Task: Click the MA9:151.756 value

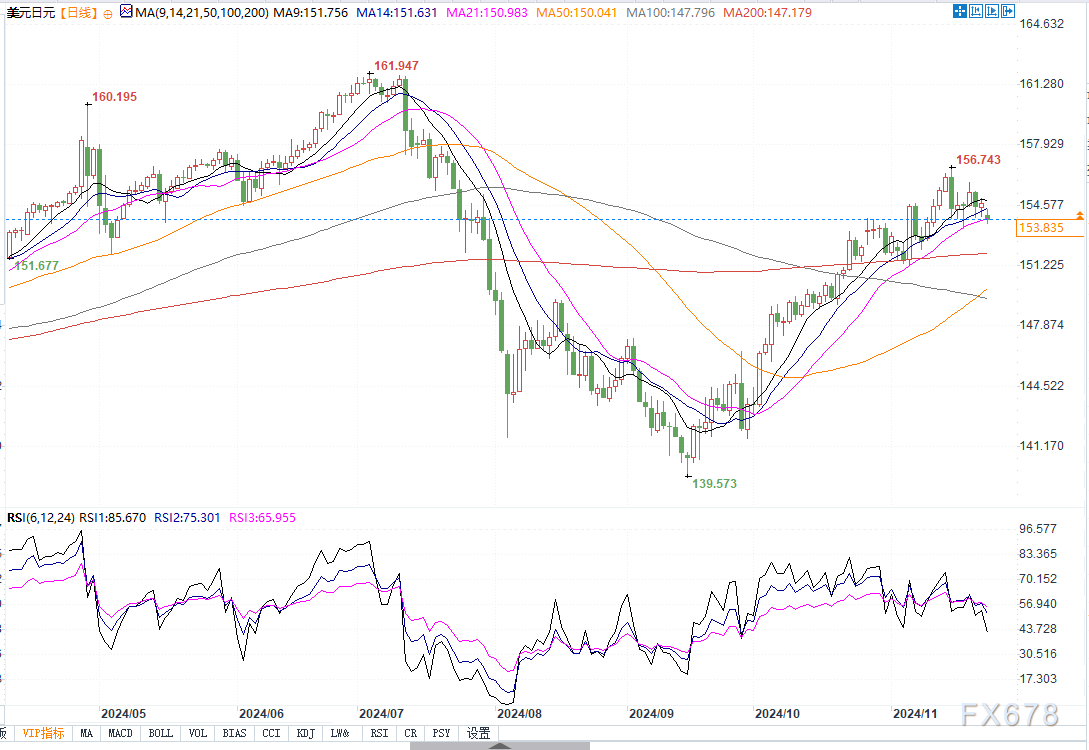Action: pos(310,12)
